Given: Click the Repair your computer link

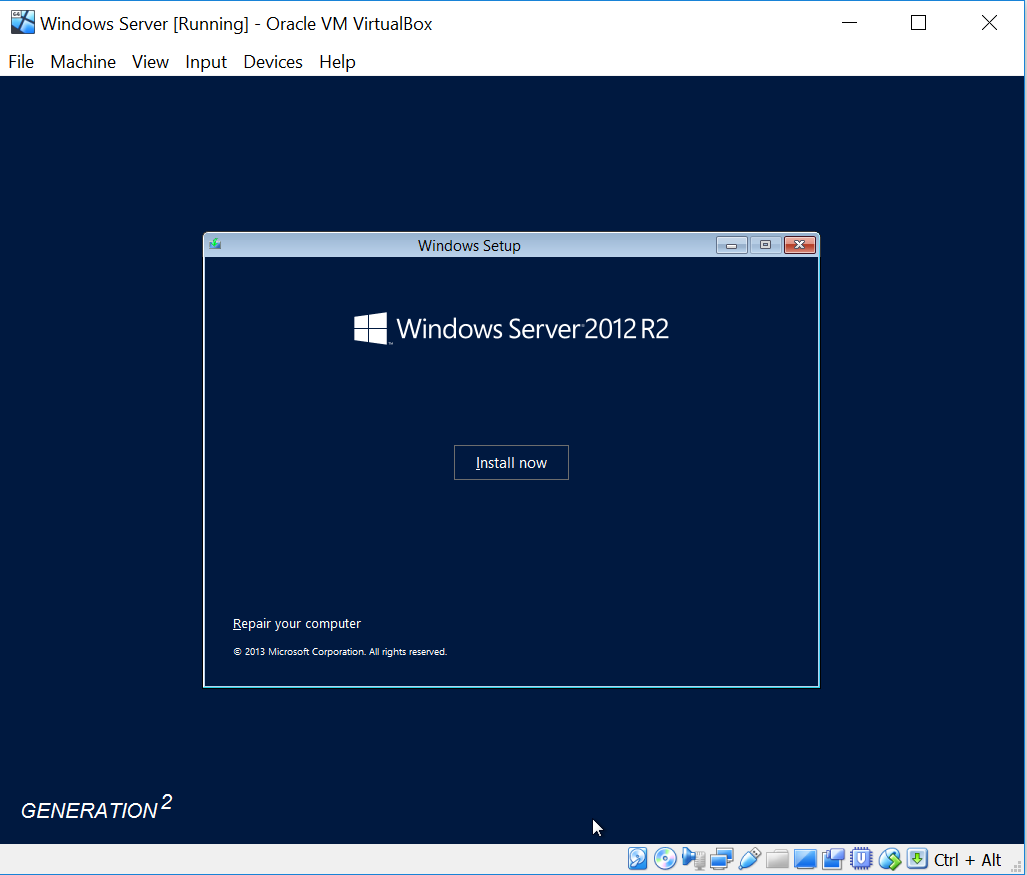Looking at the screenshot, I should click(x=297, y=624).
